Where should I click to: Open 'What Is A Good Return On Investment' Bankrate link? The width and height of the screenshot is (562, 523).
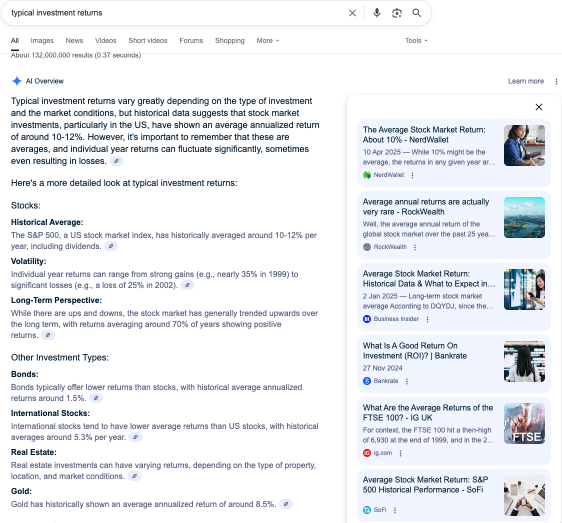415,351
